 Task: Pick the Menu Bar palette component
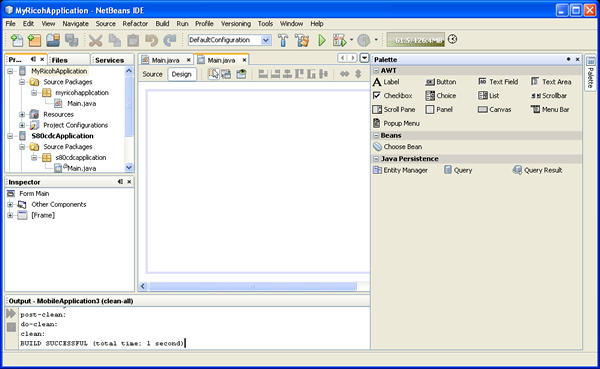550,109
